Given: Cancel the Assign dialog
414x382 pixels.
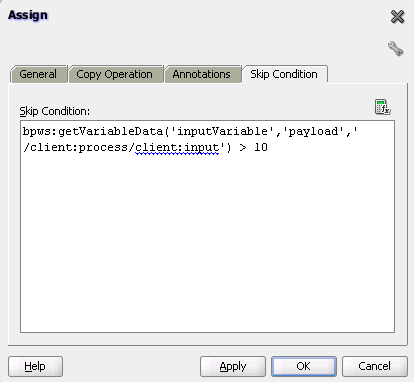Looking at the screenshot, I should tap(375, 366).
